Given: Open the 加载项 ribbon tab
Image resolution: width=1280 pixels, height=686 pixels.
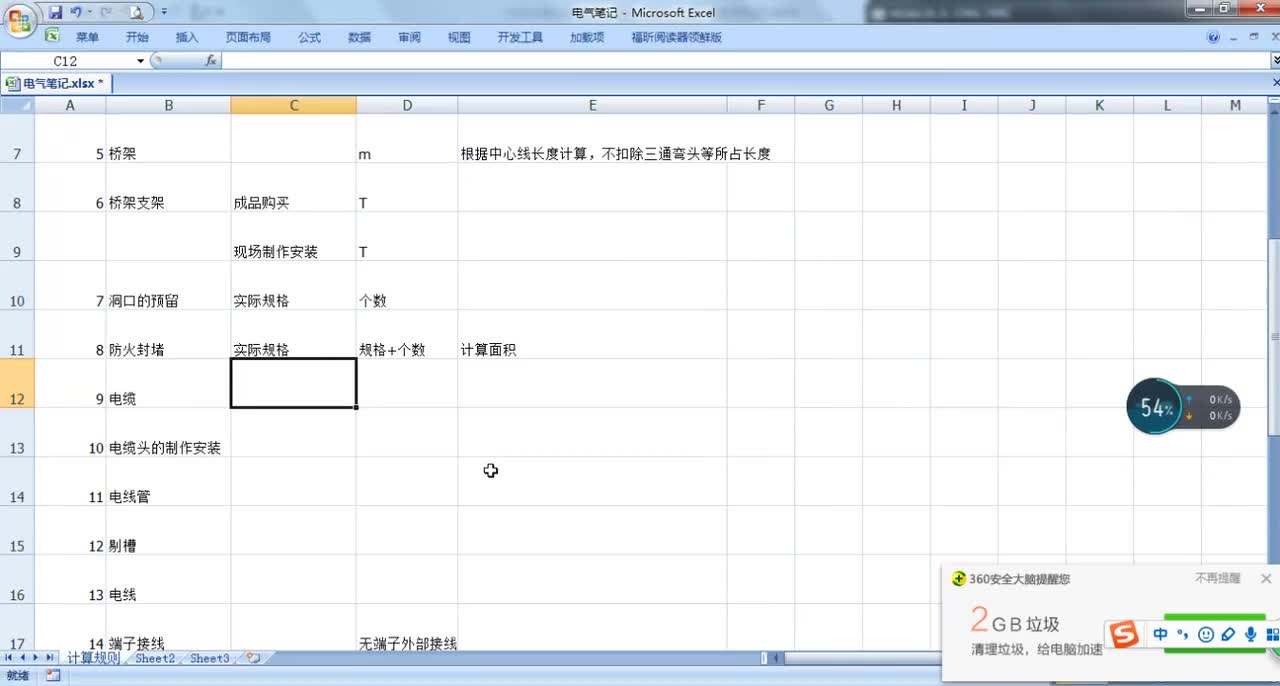Looking at the screenshot, I should (587, 37).
